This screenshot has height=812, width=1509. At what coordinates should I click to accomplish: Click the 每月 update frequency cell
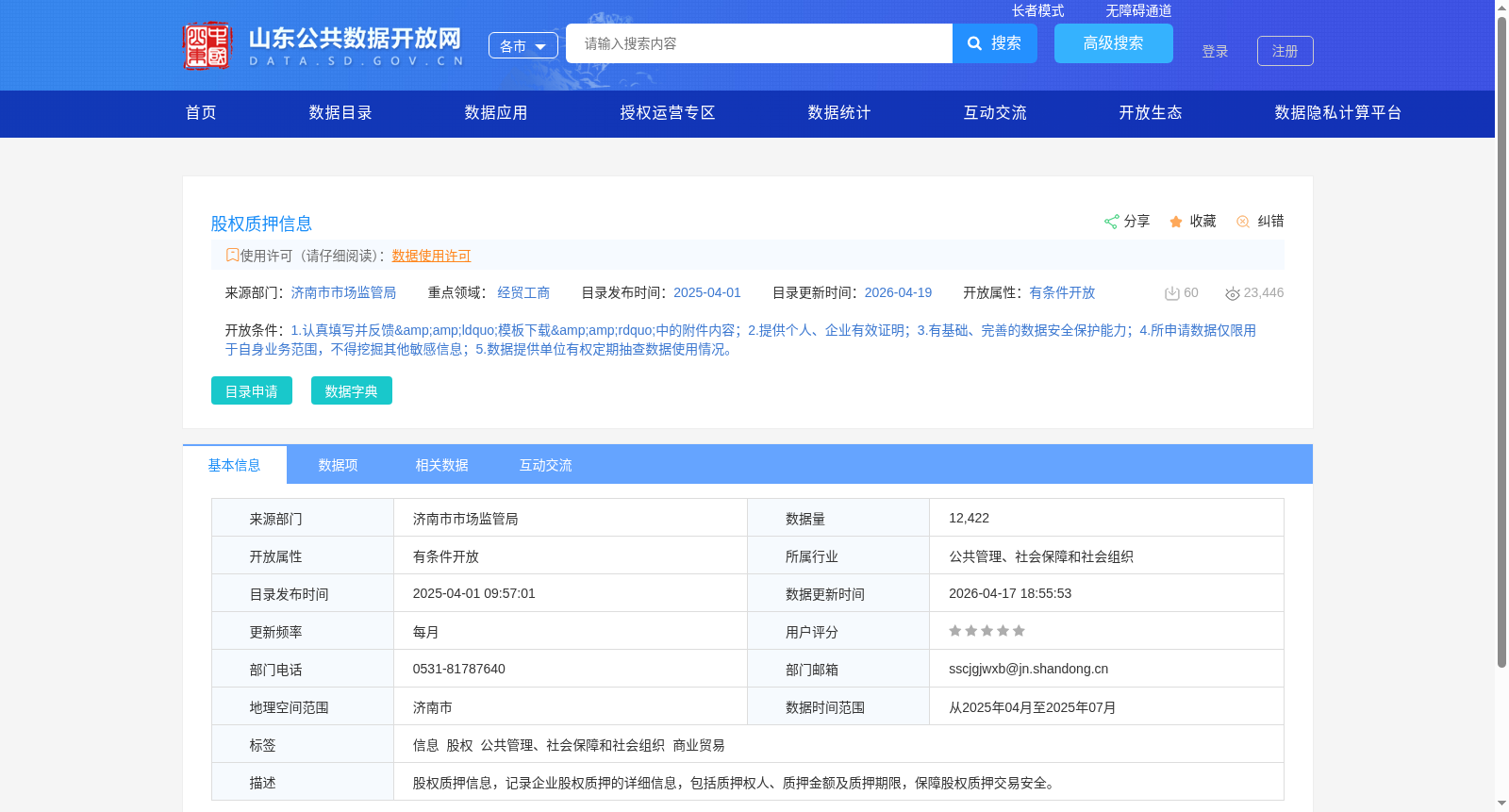click(x=570, y=631)
